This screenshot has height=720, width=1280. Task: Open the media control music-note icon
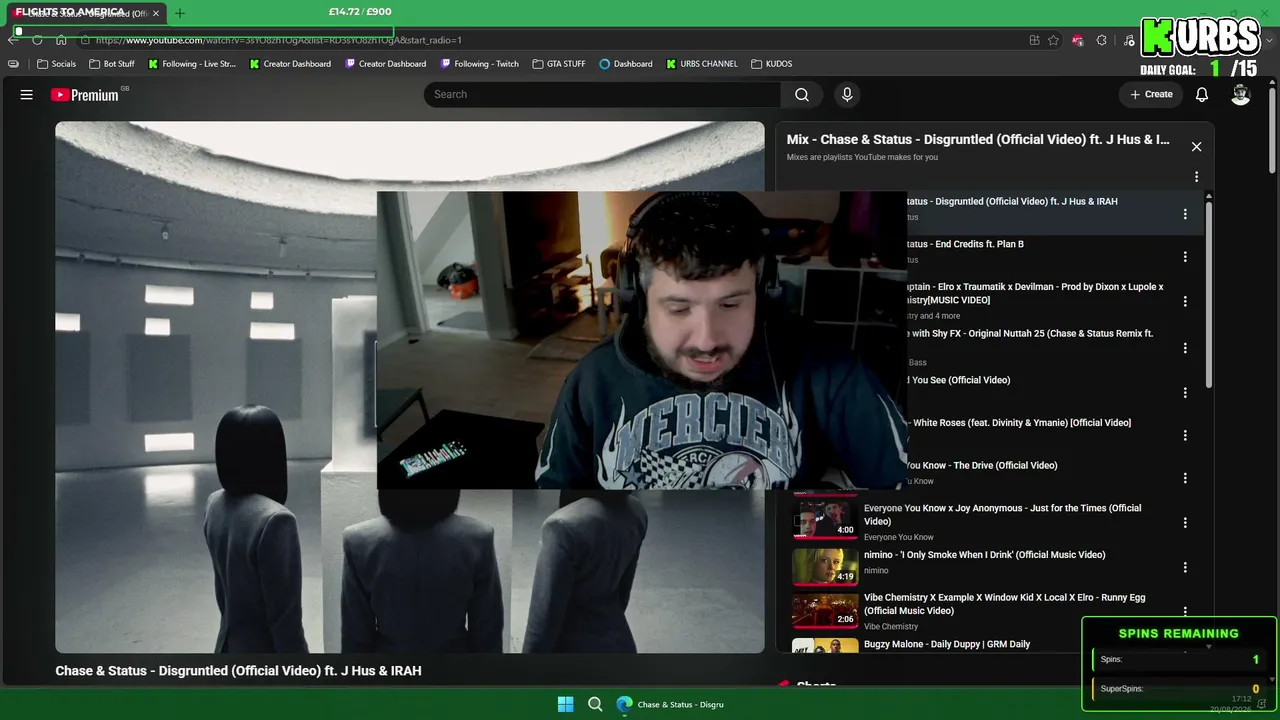pyautogui.click(x=1128, y=40)
